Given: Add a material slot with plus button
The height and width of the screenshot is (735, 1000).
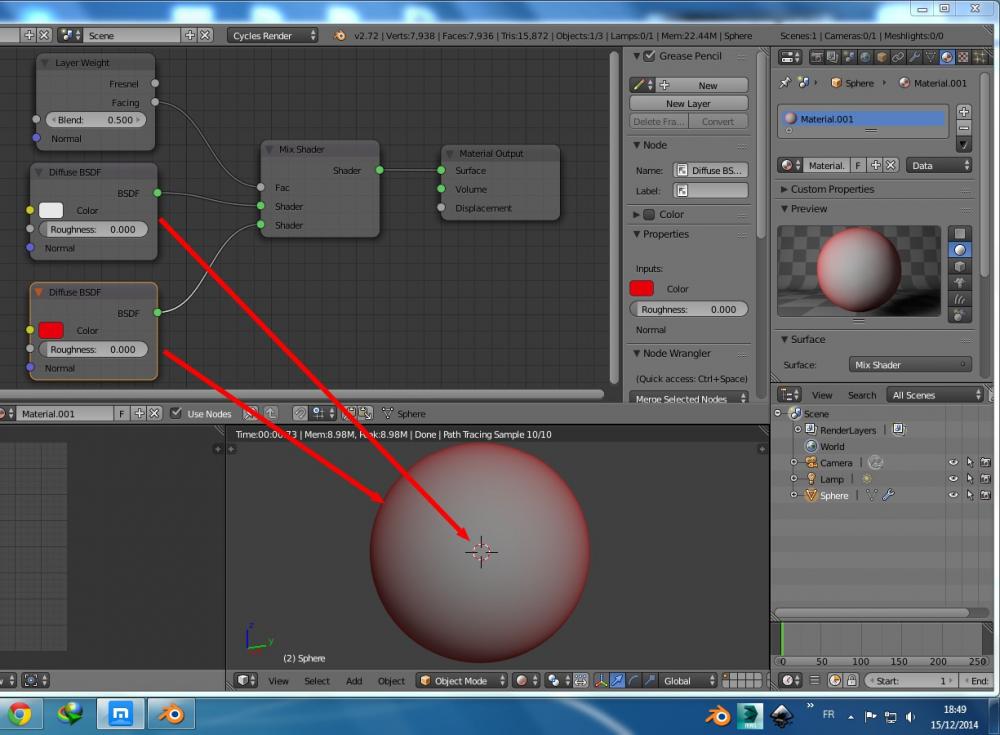Looking at the screenshot, I should click(x=964, y=111).
